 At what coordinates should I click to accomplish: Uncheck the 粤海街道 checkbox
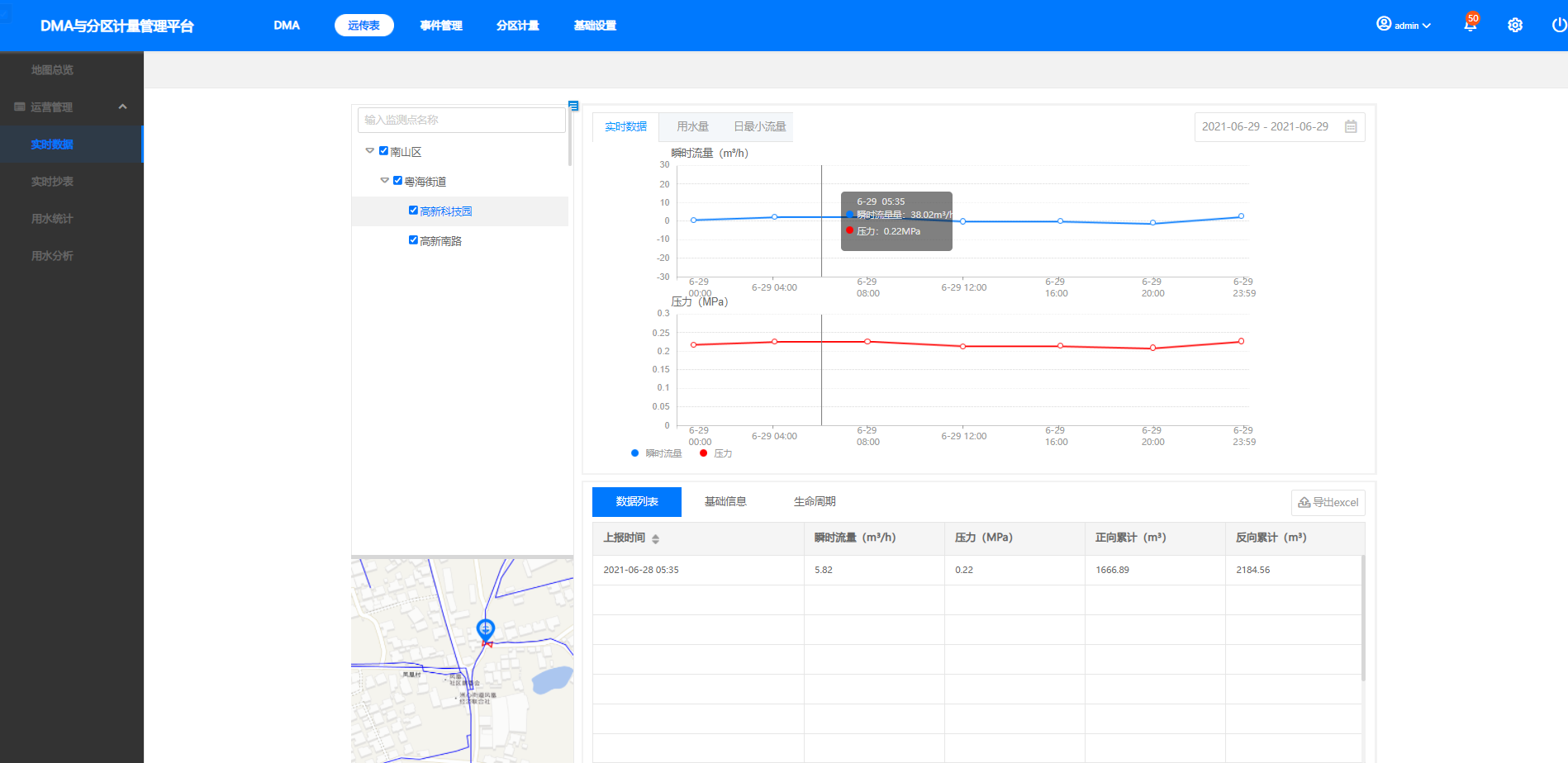397,181
